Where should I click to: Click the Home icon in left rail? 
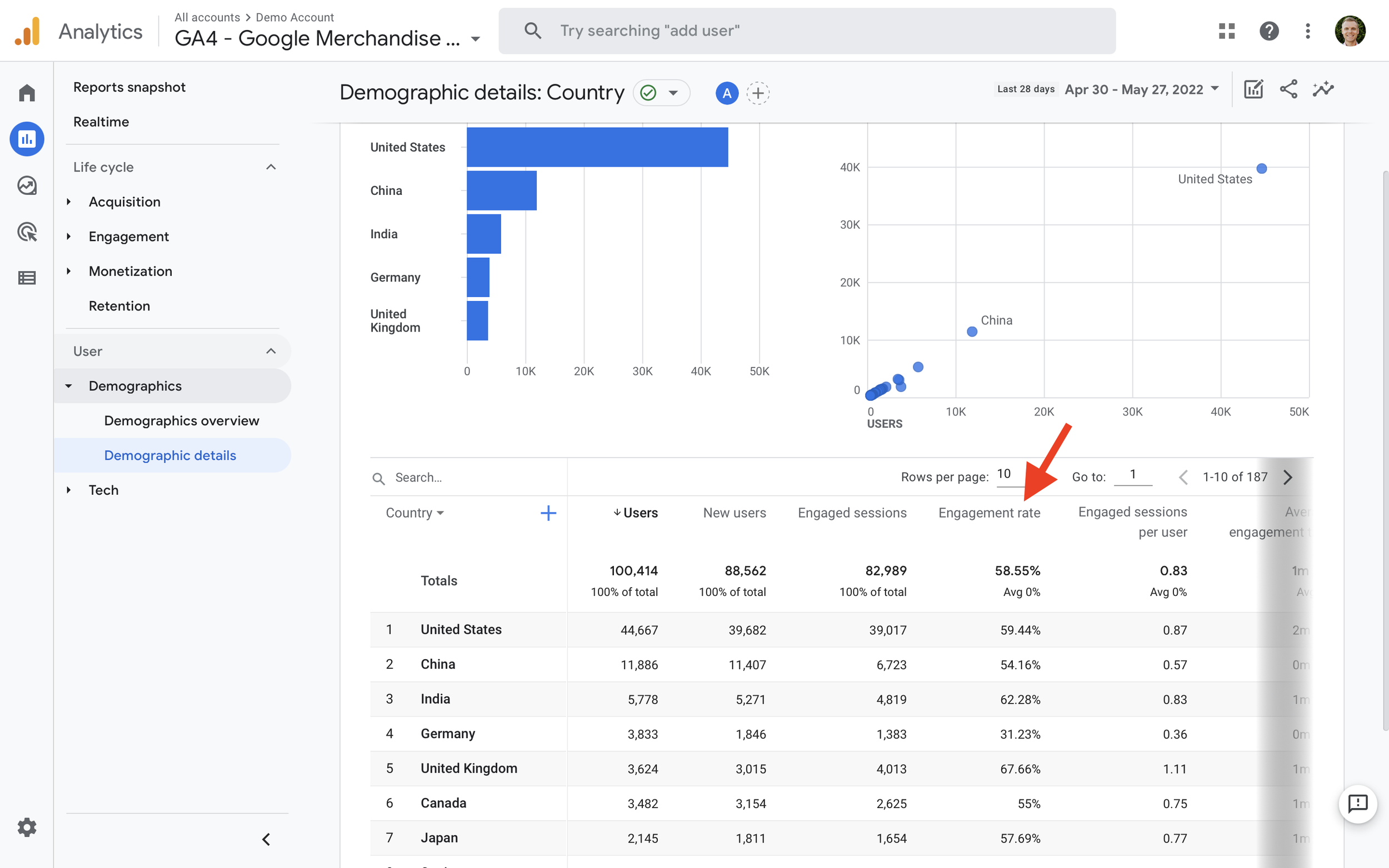coord(27,92)
